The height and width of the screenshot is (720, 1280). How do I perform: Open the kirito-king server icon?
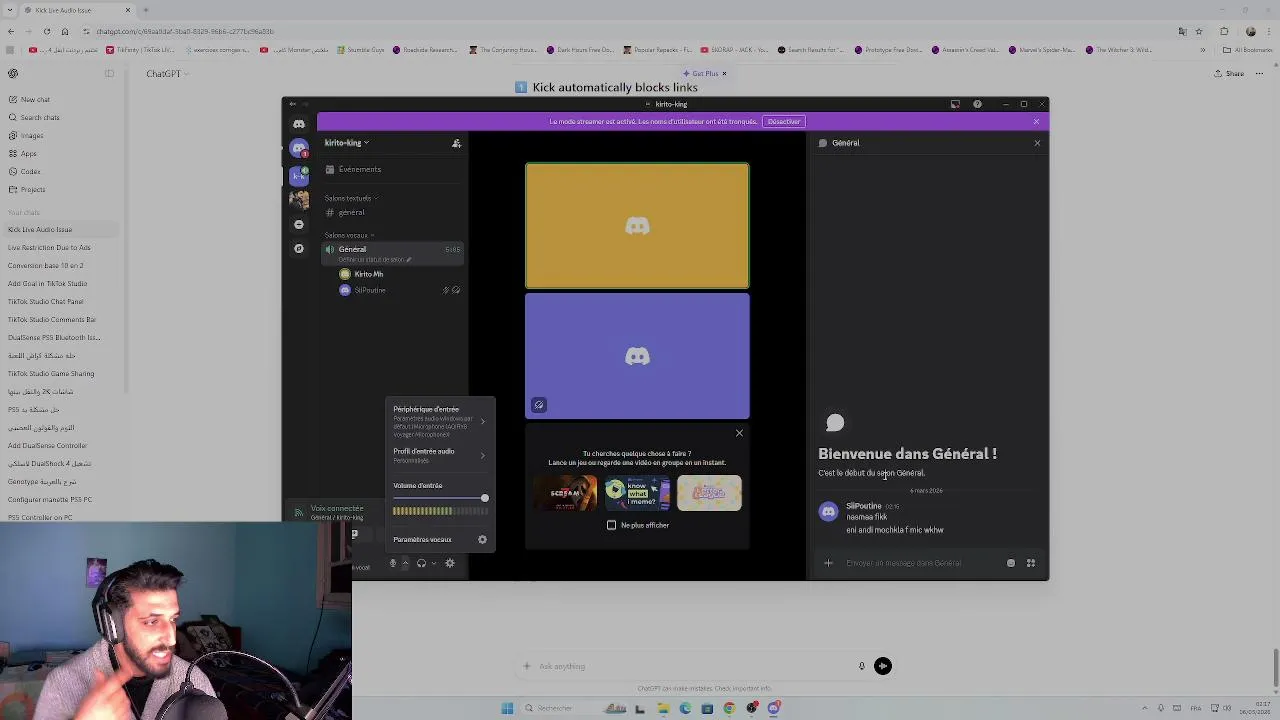tap(298, 175)
